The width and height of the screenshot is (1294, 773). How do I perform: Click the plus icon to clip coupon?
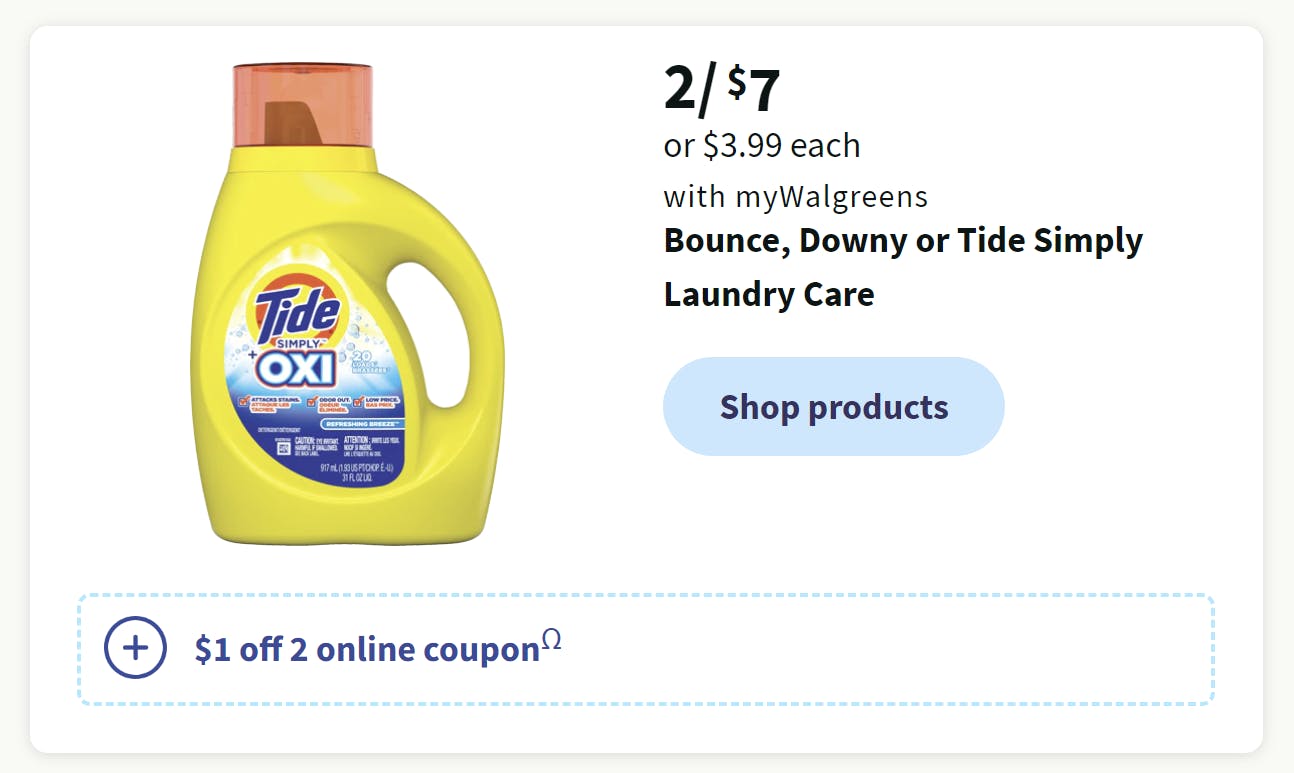point(135,648)
